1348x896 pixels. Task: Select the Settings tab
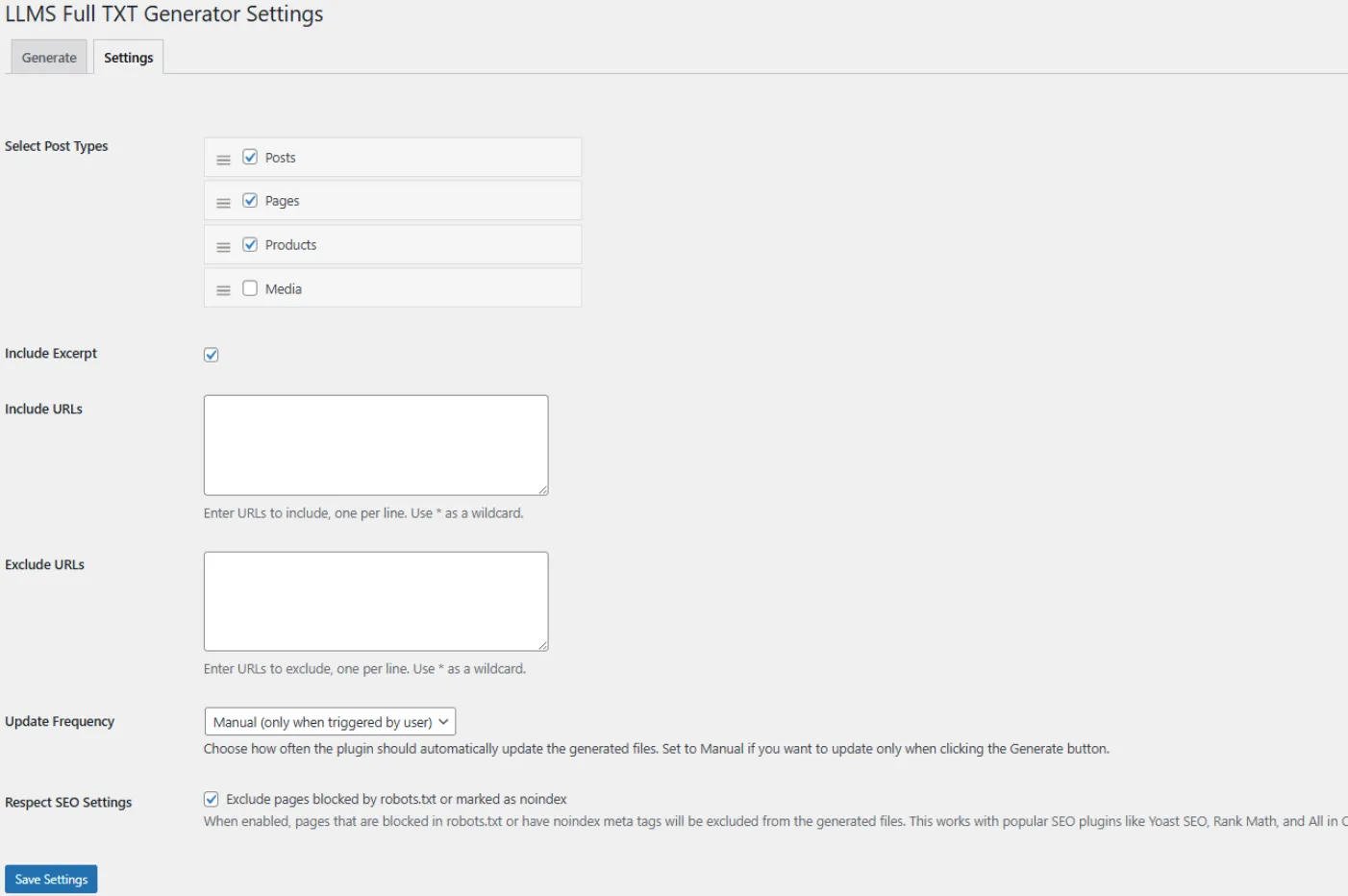(x=128, y=58)
